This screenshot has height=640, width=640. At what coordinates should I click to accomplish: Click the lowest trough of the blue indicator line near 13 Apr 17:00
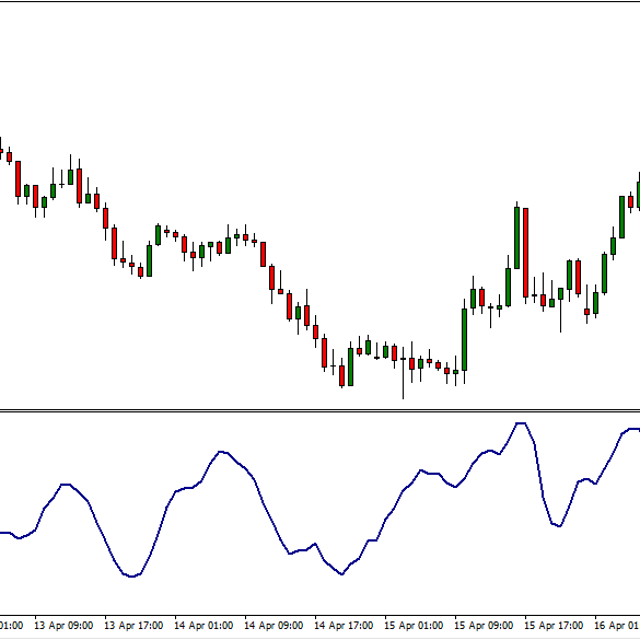click(x=132, y=576)
